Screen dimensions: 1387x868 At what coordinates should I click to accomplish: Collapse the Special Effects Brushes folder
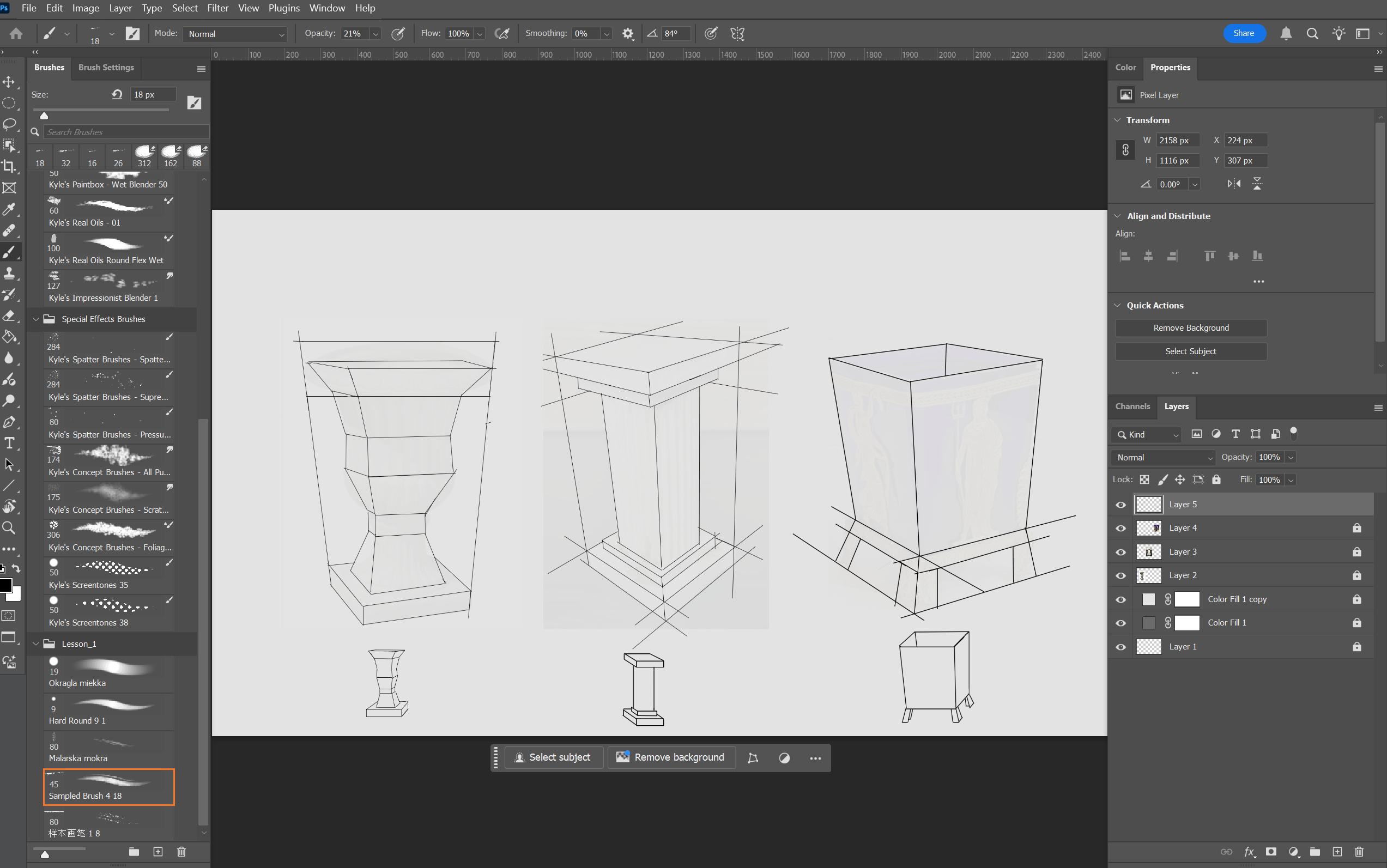click(x=35, y=319)
